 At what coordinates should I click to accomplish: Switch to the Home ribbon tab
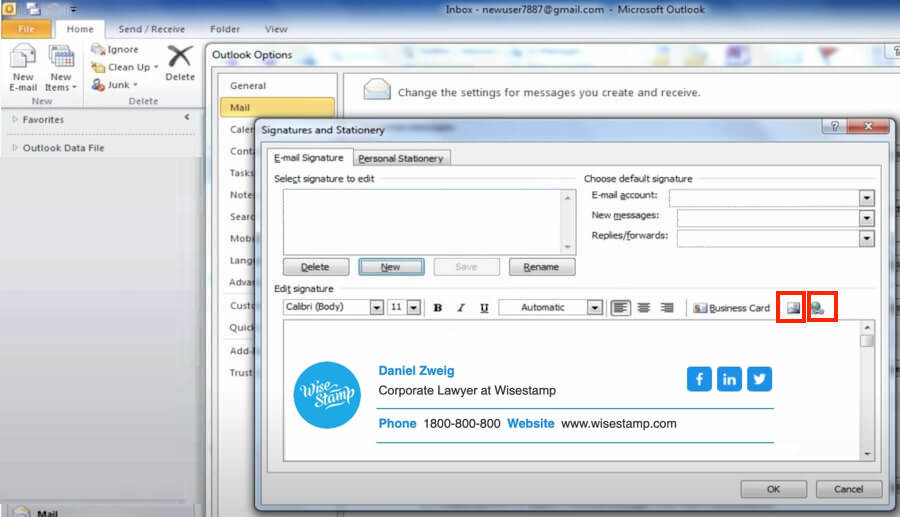click(x=80, y=29)
